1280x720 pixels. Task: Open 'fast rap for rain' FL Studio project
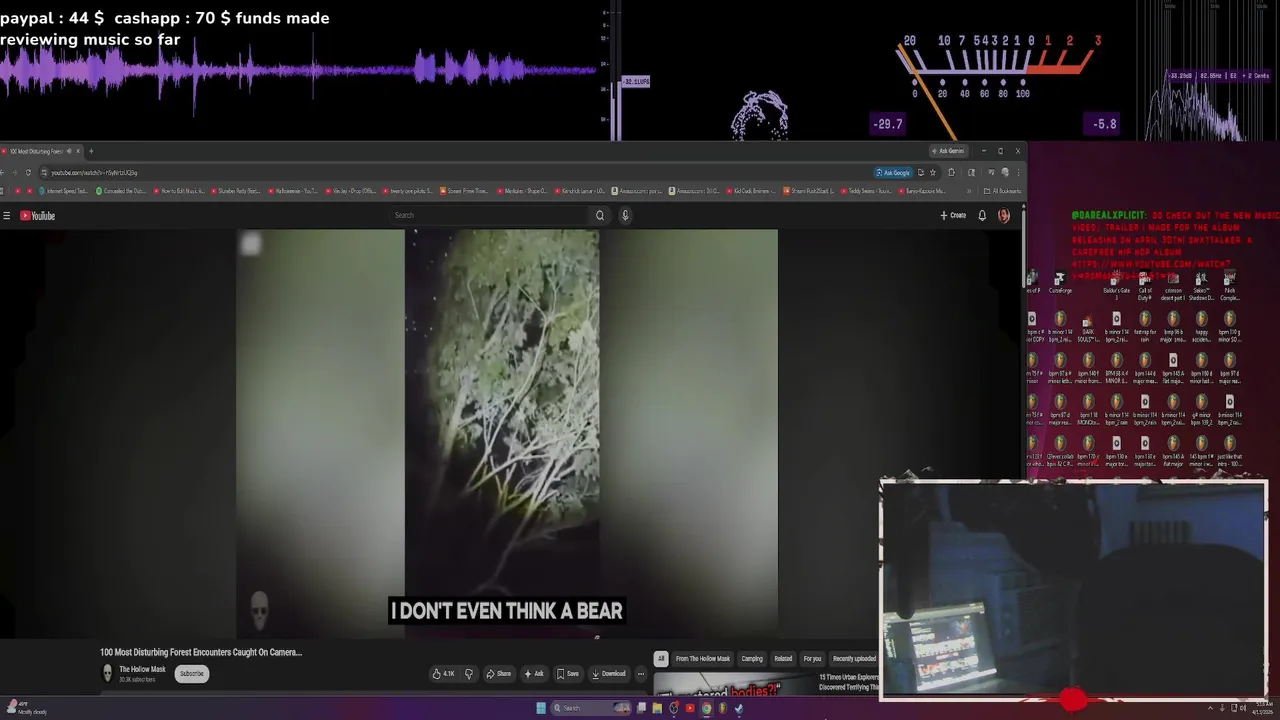pyautogui.click(x=1144, y=328)
